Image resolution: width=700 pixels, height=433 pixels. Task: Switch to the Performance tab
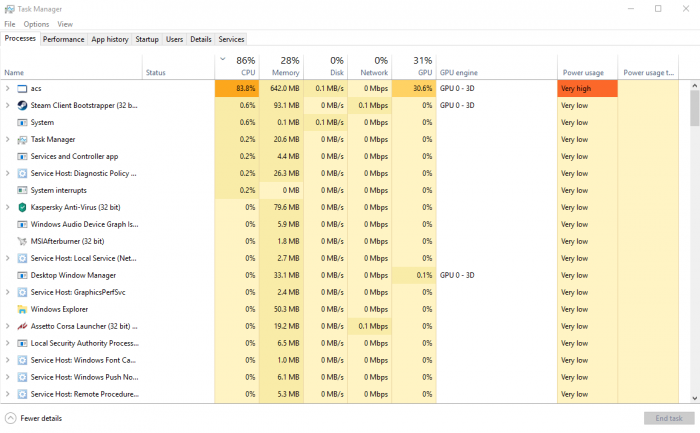pos(63,39)
